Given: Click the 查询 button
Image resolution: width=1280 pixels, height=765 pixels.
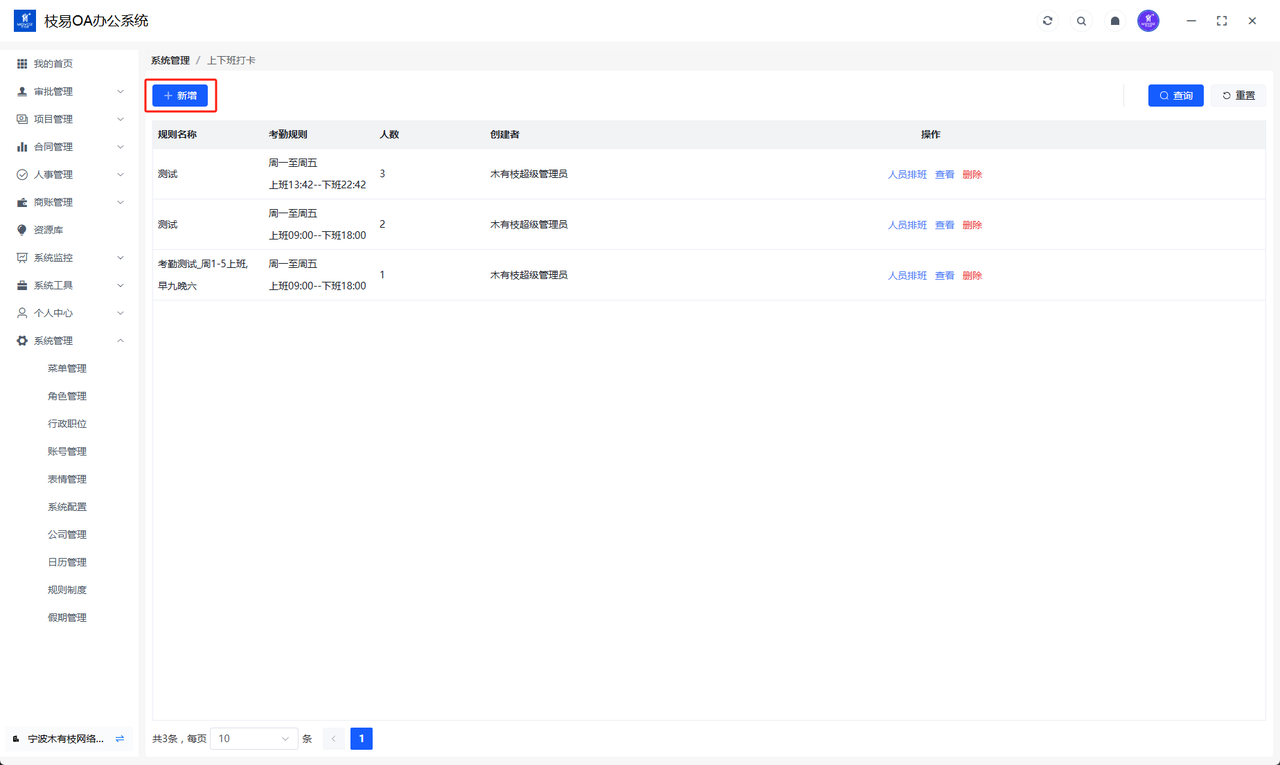Looking at the screenshot, I should 1175,96.
